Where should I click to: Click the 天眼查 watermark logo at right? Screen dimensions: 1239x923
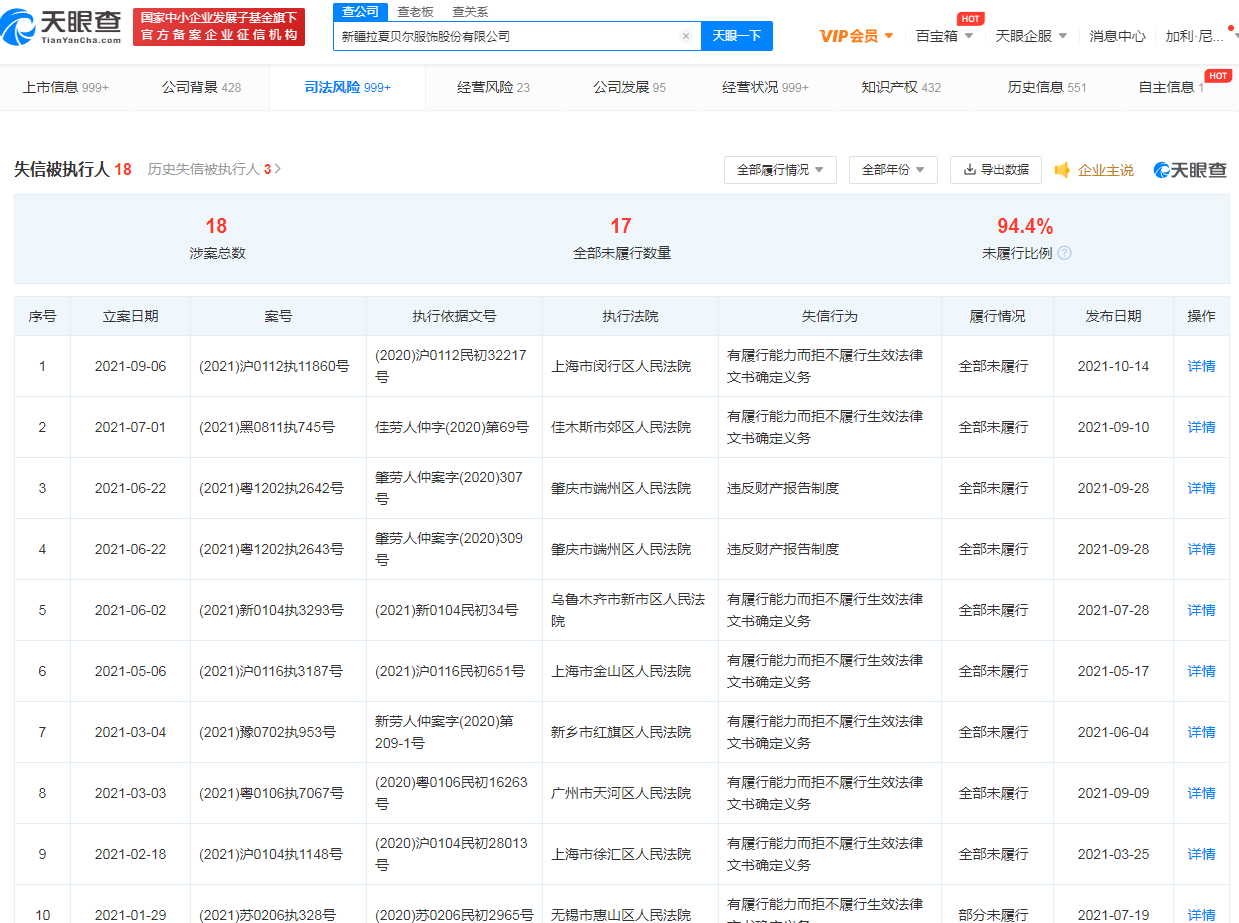pyautogui.click(x=1190, y=170)
